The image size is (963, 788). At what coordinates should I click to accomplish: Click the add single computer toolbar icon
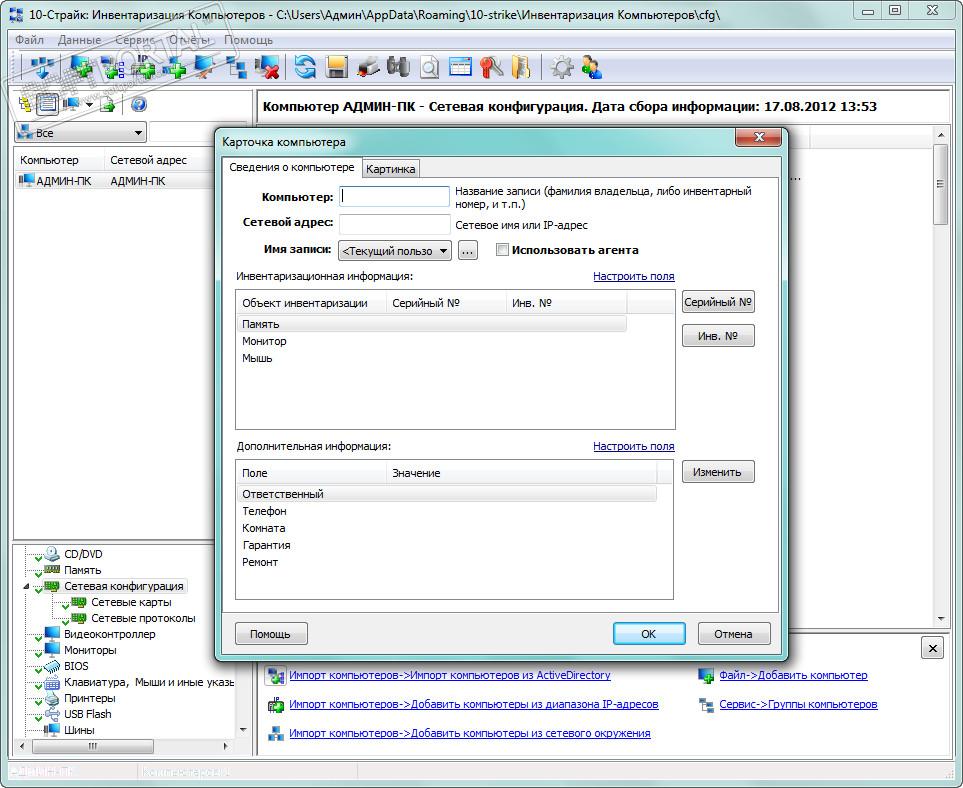click(x=81, y=68)
